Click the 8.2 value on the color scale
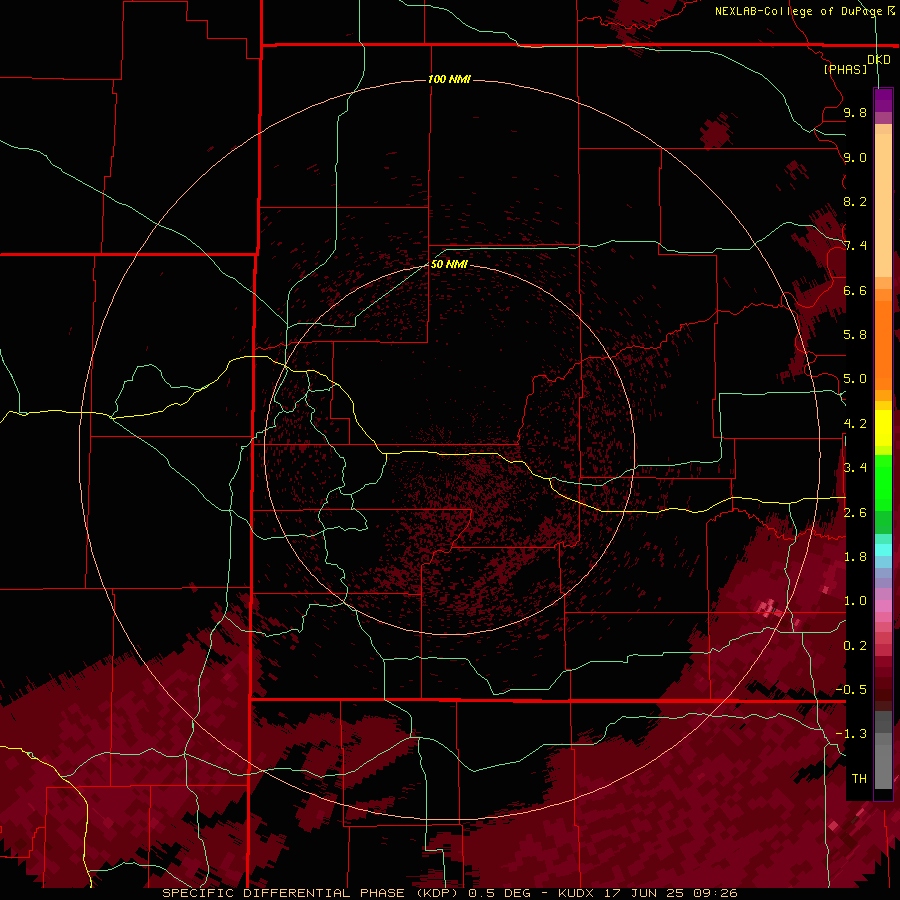Image resolution: width=900 pixels, height=900 pixels. coord(855,201)
